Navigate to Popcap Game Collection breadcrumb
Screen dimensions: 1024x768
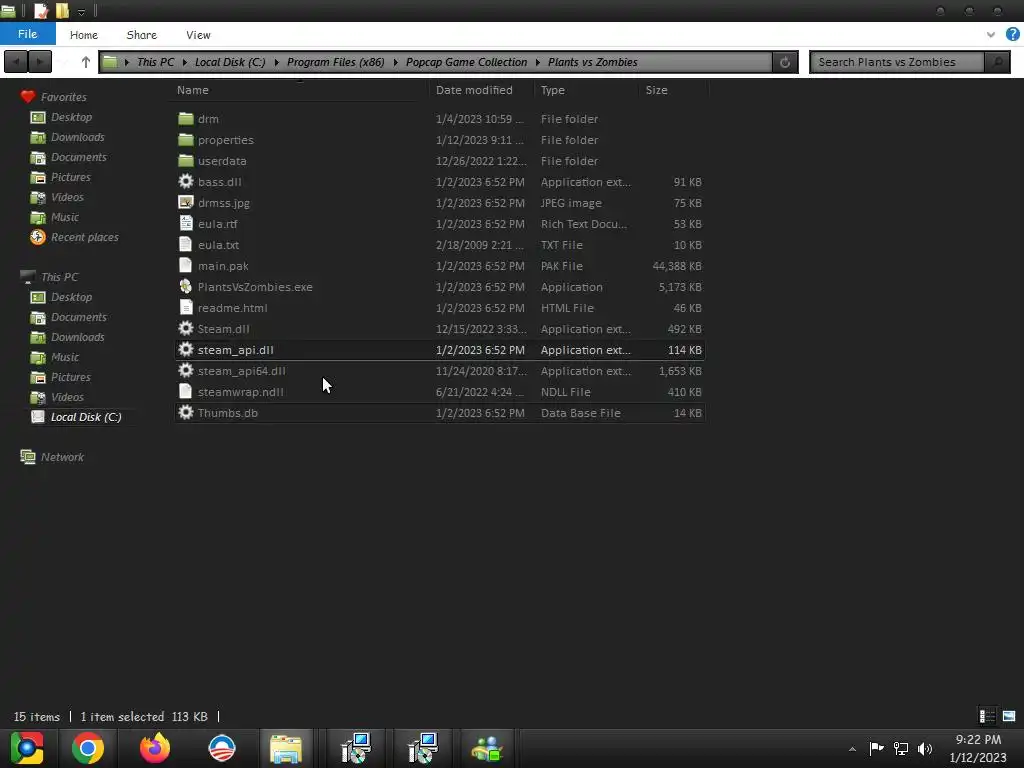point(466,62)
